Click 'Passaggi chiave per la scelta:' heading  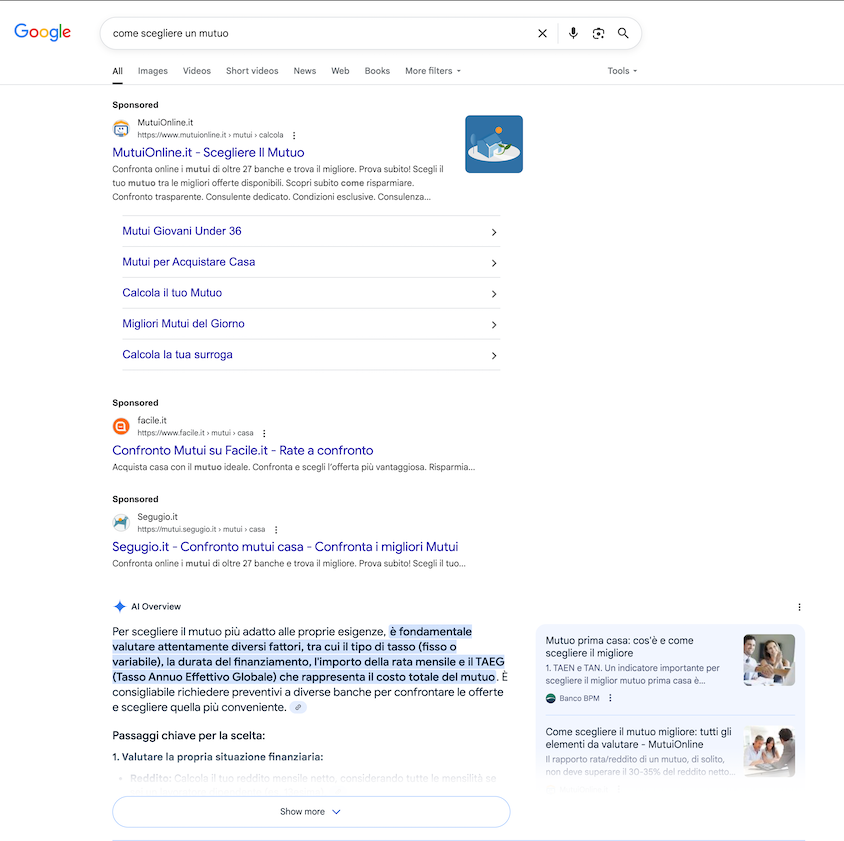188,736
